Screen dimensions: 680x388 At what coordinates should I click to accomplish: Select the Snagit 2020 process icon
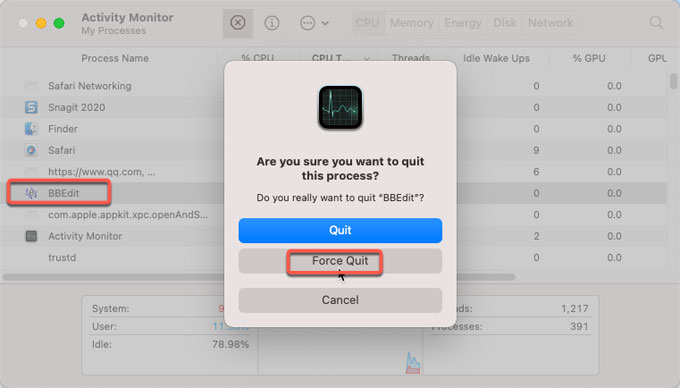click(x=31, y=107)
